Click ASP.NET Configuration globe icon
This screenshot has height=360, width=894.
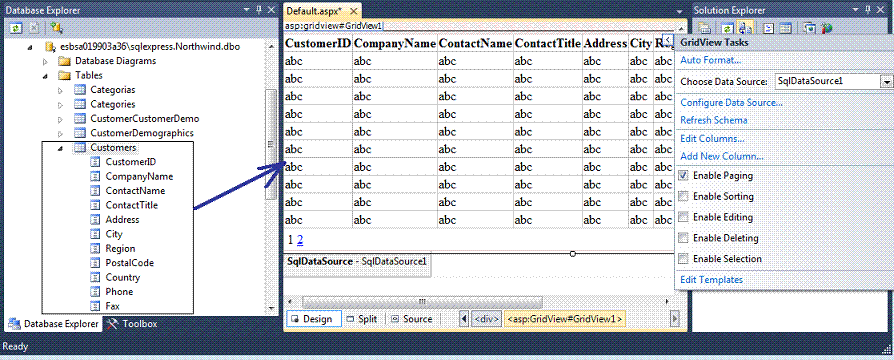(827, 27)
